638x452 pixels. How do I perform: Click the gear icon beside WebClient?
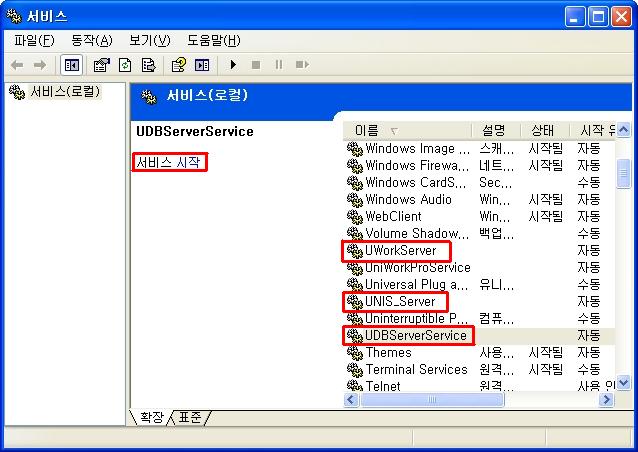[355, 217]
